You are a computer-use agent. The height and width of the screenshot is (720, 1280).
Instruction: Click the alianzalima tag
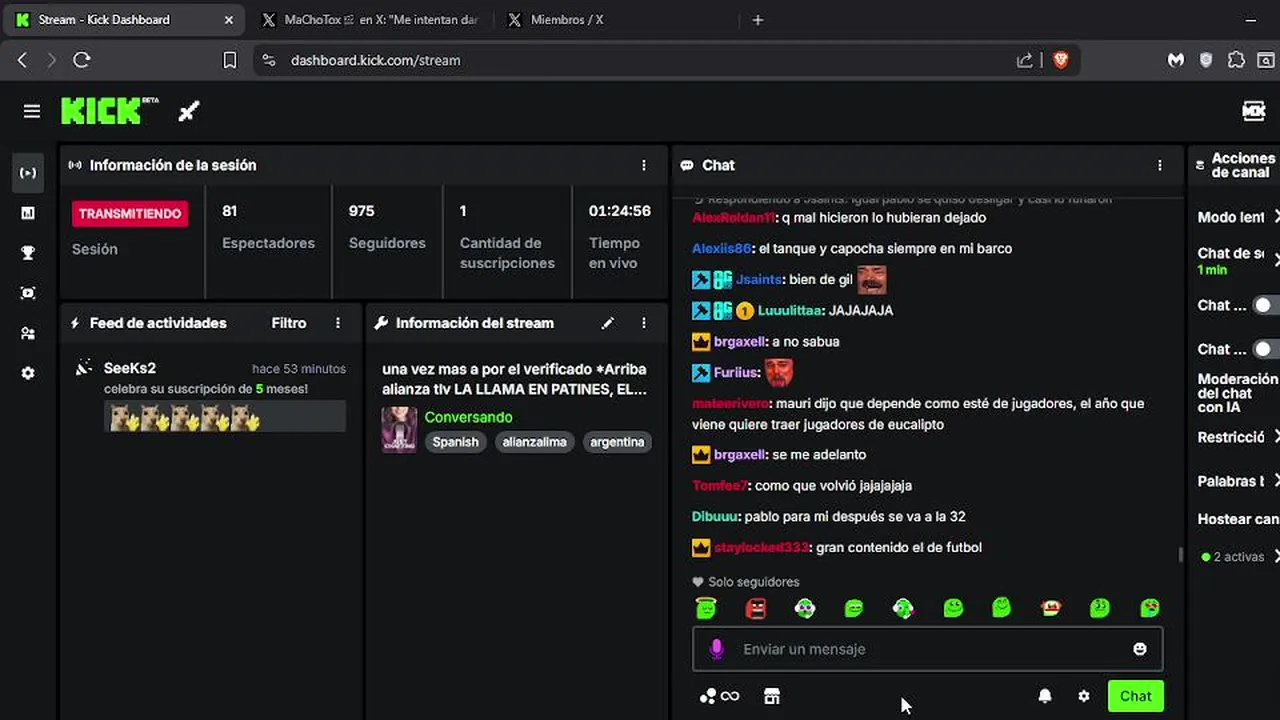(534, 442)
